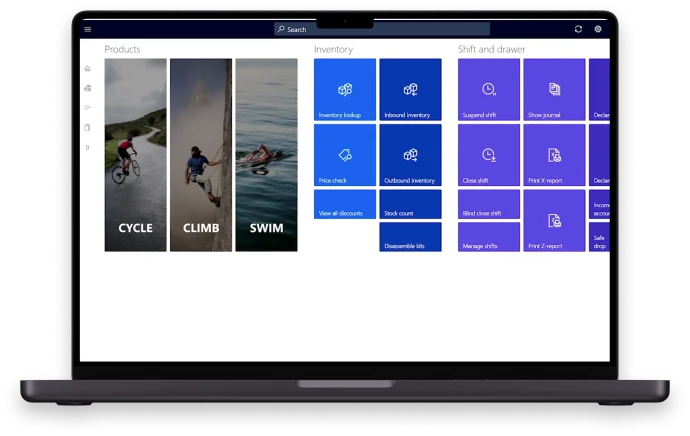This screenshot has height=436, width=690.
Task: Open the lines list icon in sidebar
Action: click(88, 107)
